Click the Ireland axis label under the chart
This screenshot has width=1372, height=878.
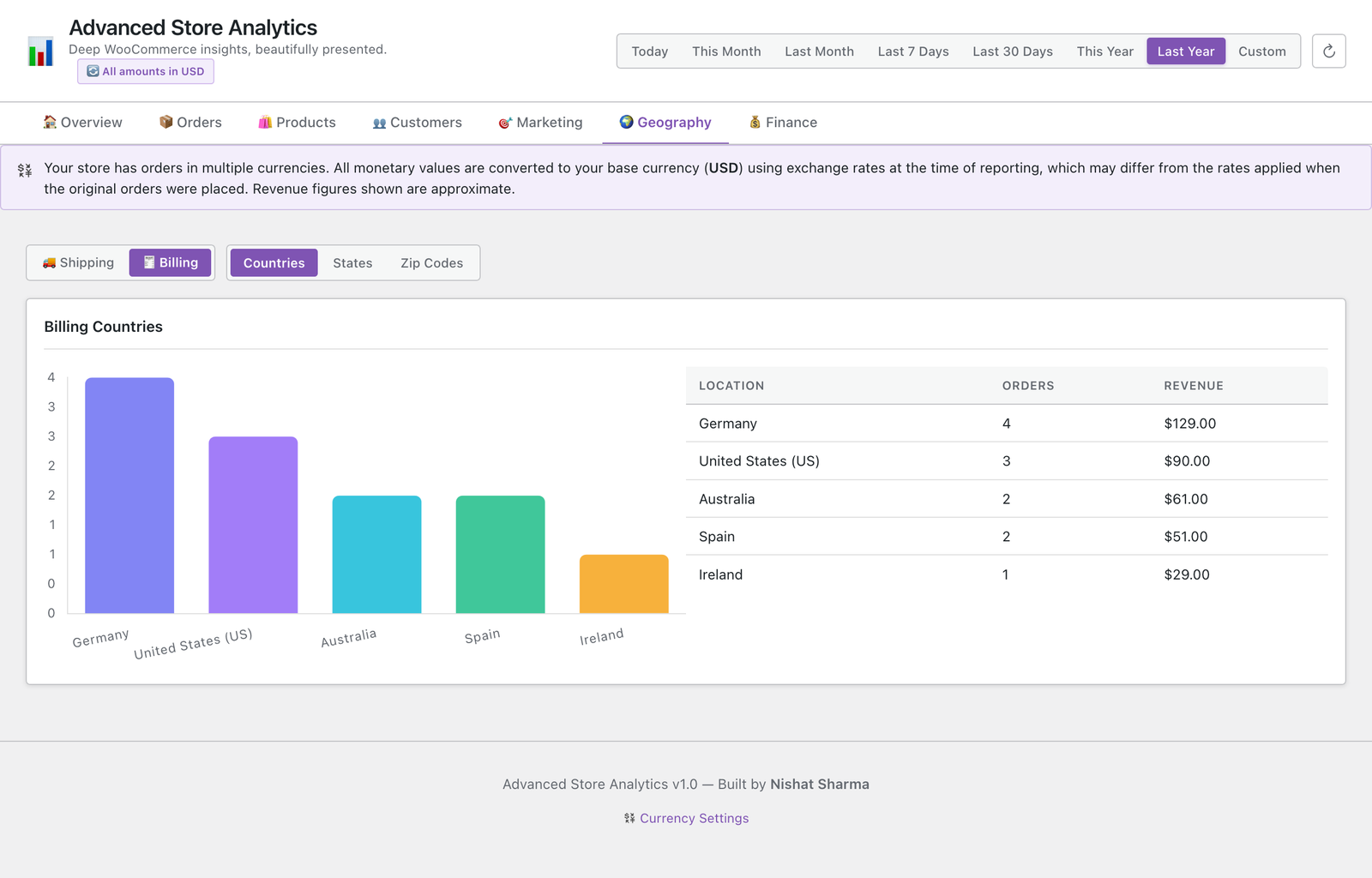click(601, 637)
